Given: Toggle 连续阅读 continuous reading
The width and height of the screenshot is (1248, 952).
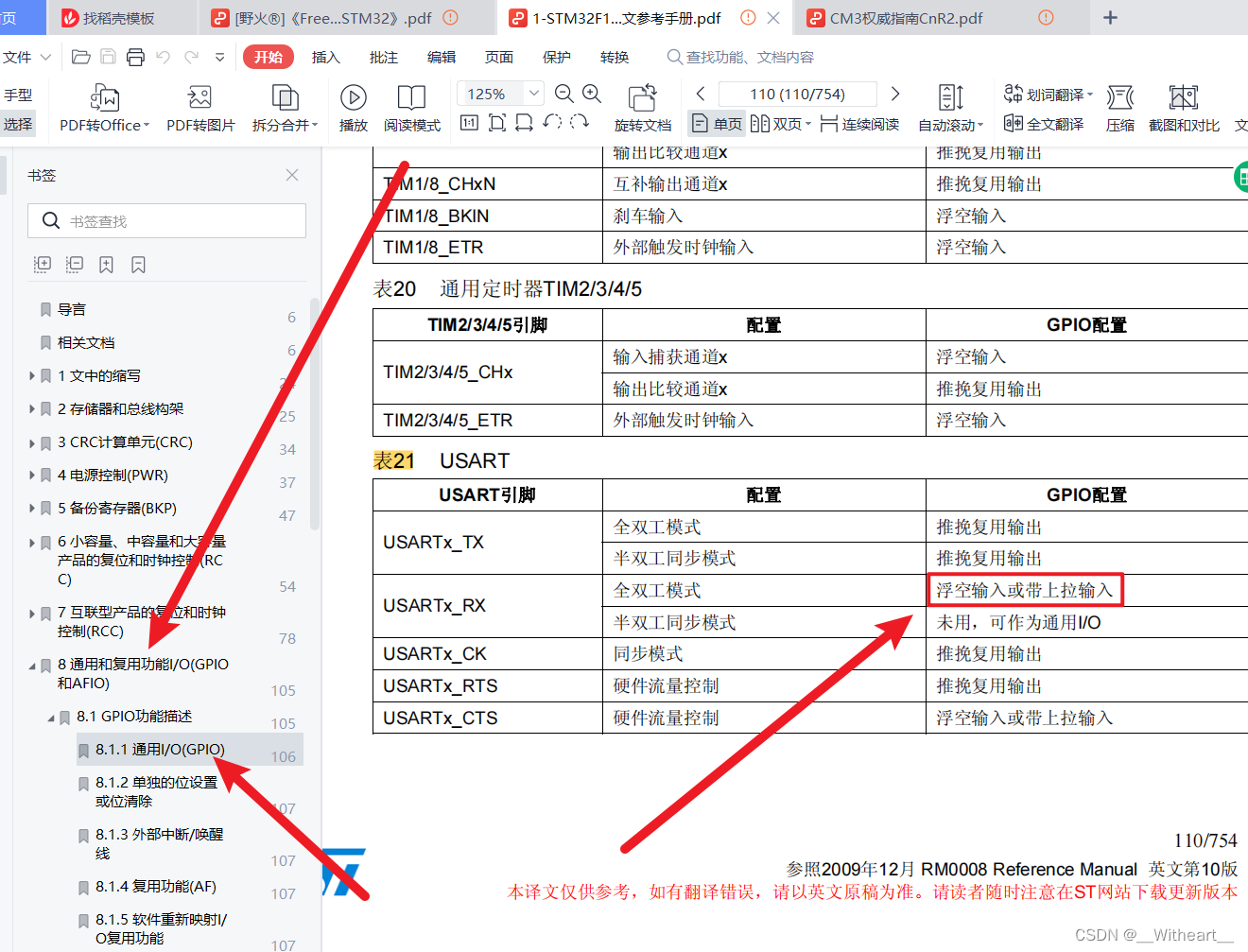Looking at the screenshot, I should (x=859, y=124).
